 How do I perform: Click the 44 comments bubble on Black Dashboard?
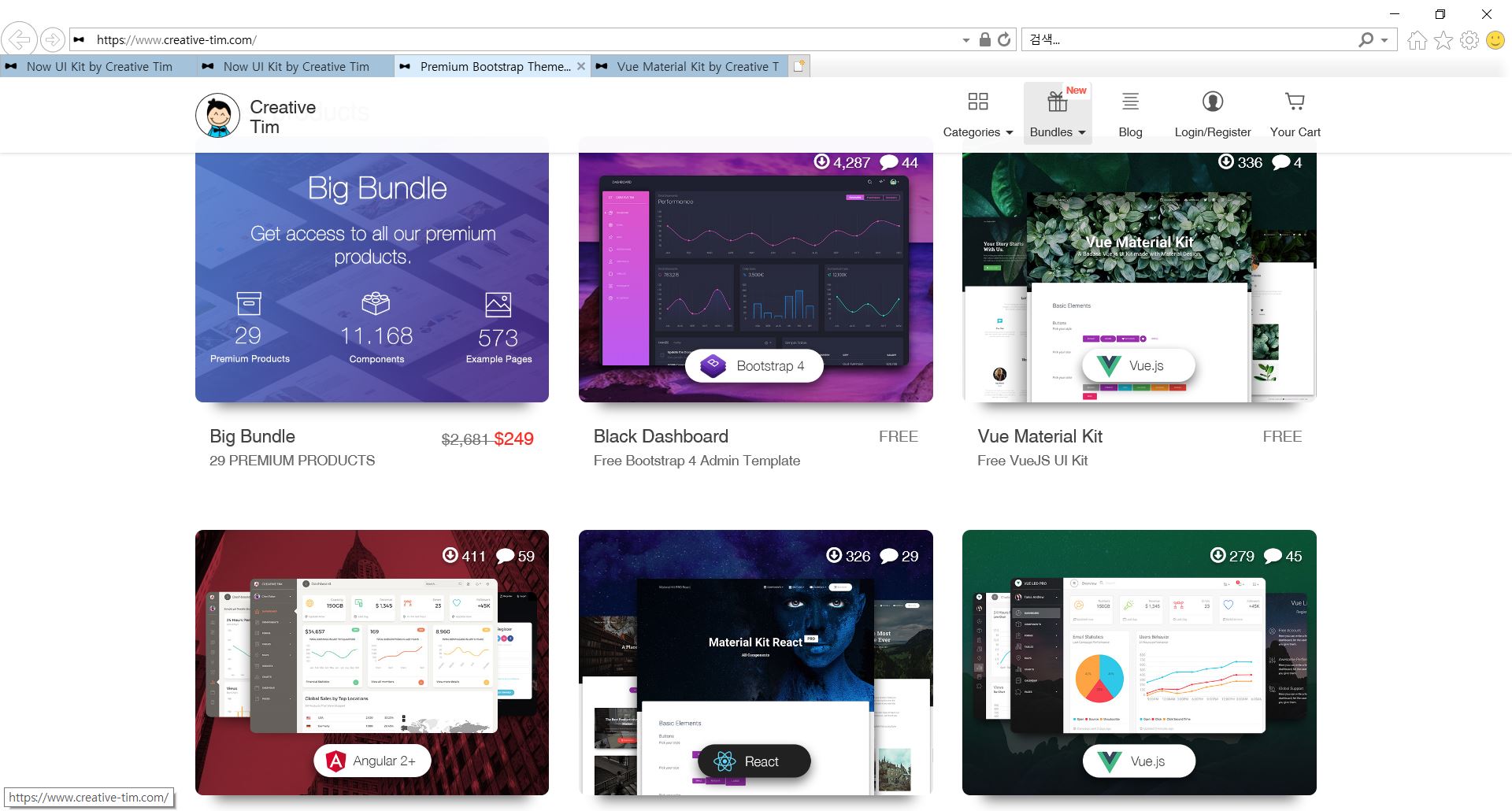click(889, 162)
